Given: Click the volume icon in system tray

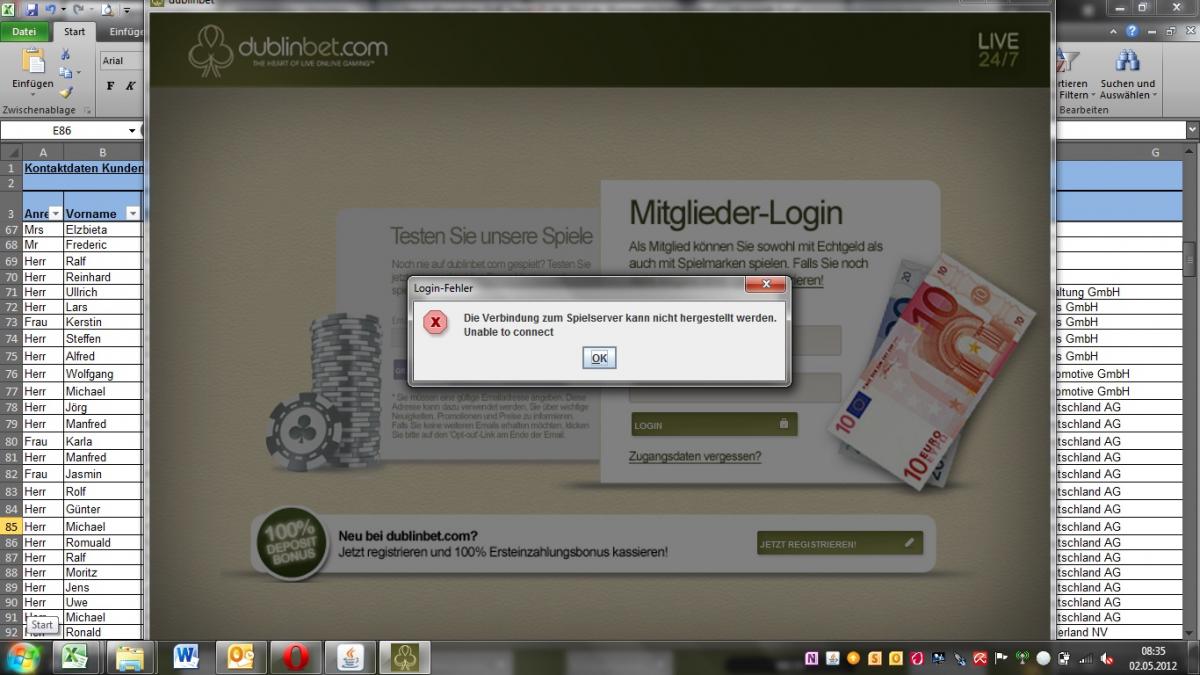Looking at the screenshot, I should pos(1107,658).
